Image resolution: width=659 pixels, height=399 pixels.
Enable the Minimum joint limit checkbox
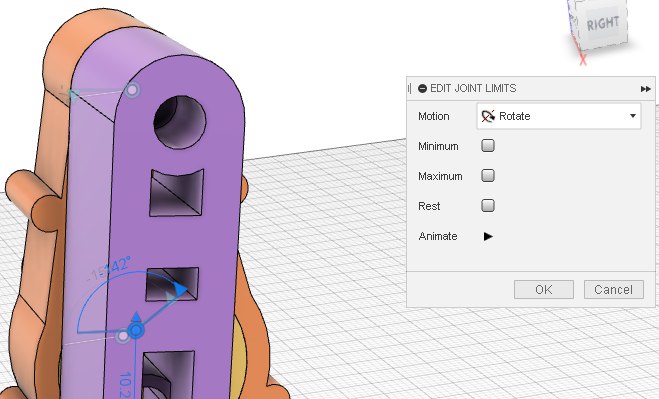coord(488,146)
